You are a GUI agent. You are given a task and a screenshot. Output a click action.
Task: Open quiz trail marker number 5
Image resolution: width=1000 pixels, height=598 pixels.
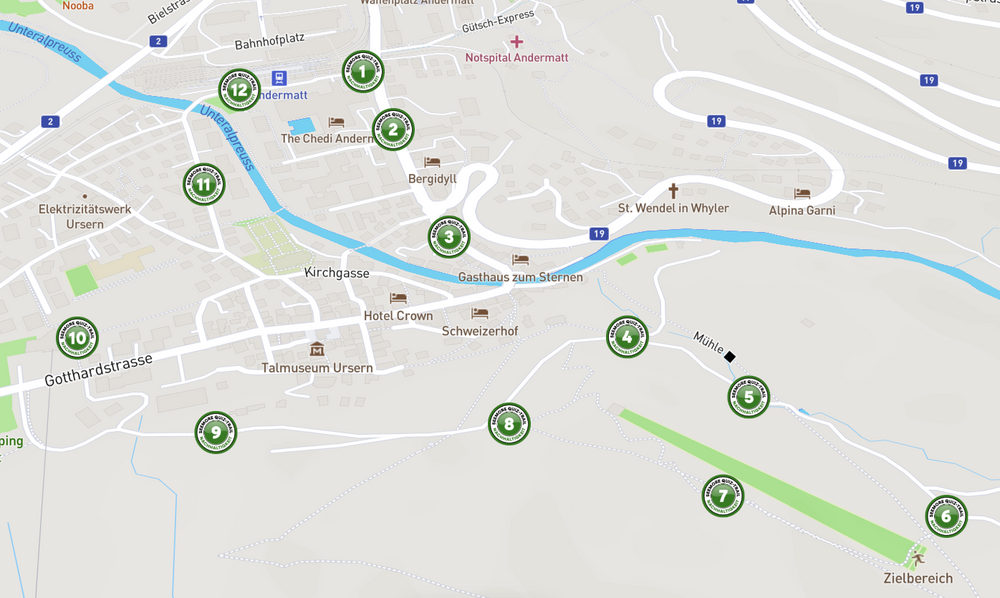coord(749,397)
